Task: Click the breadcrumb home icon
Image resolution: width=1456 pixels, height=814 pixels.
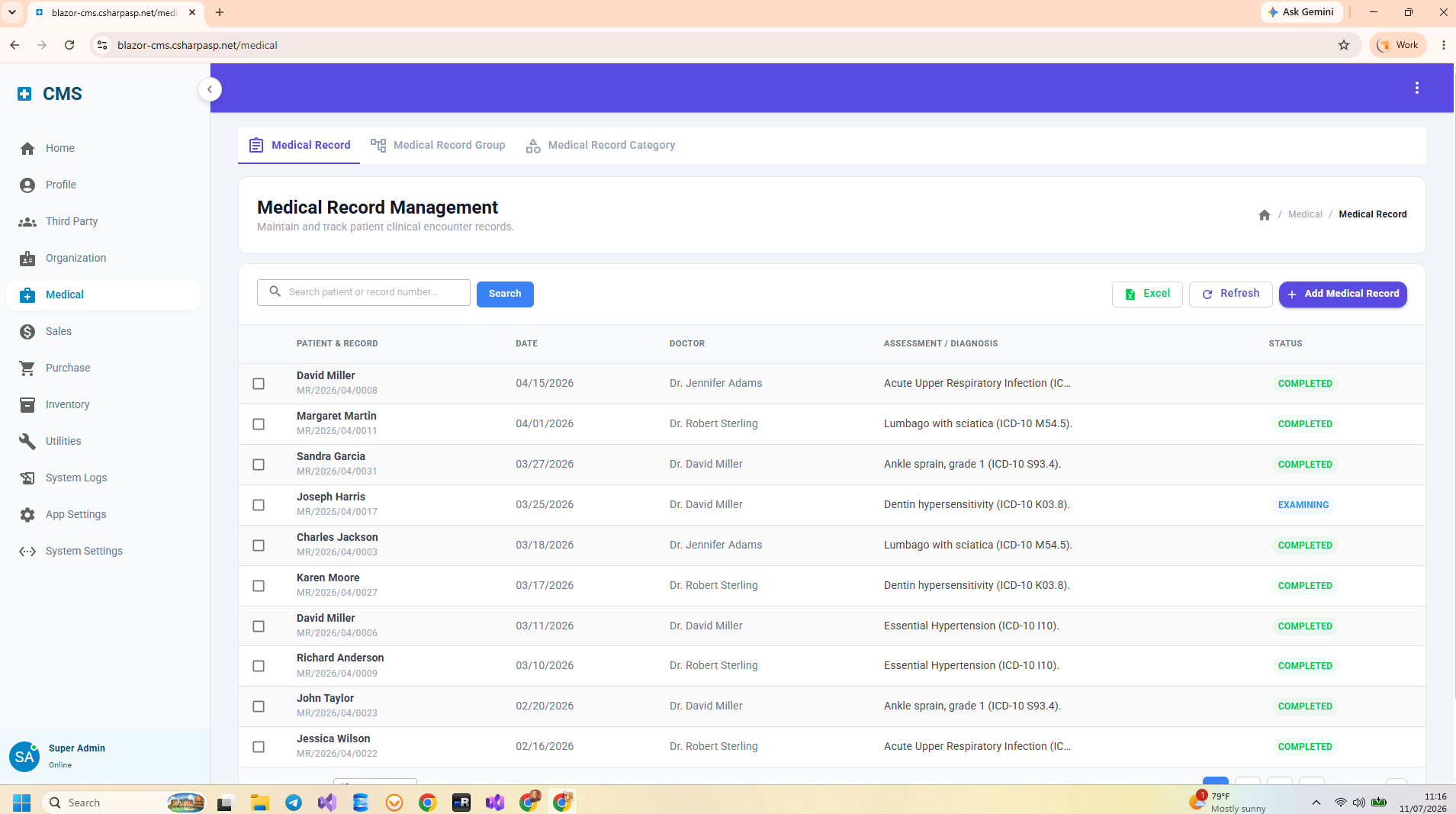Action: click(x=1265, y=215)
